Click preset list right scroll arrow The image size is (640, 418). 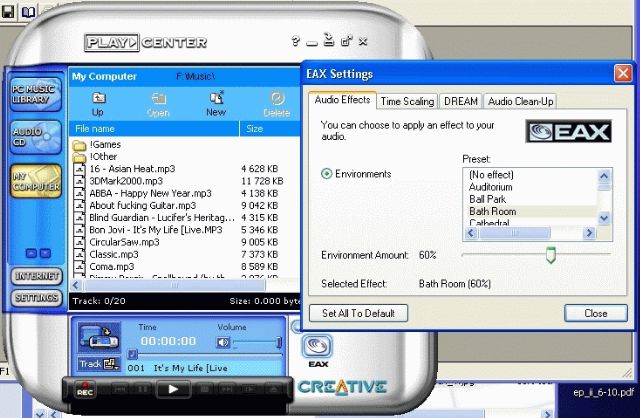pos(589,233)
